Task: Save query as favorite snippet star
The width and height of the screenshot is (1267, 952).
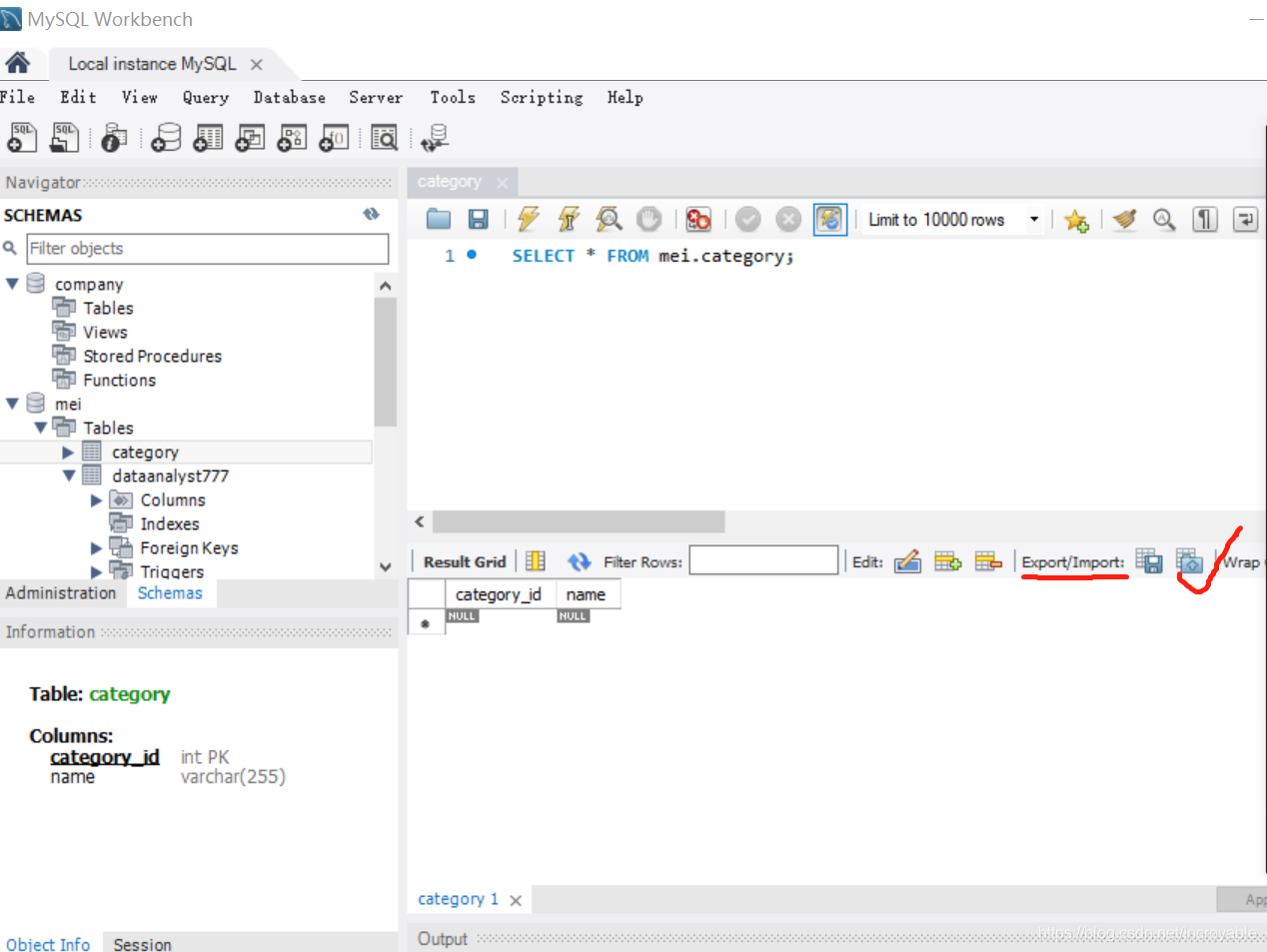Action: 1076,220
